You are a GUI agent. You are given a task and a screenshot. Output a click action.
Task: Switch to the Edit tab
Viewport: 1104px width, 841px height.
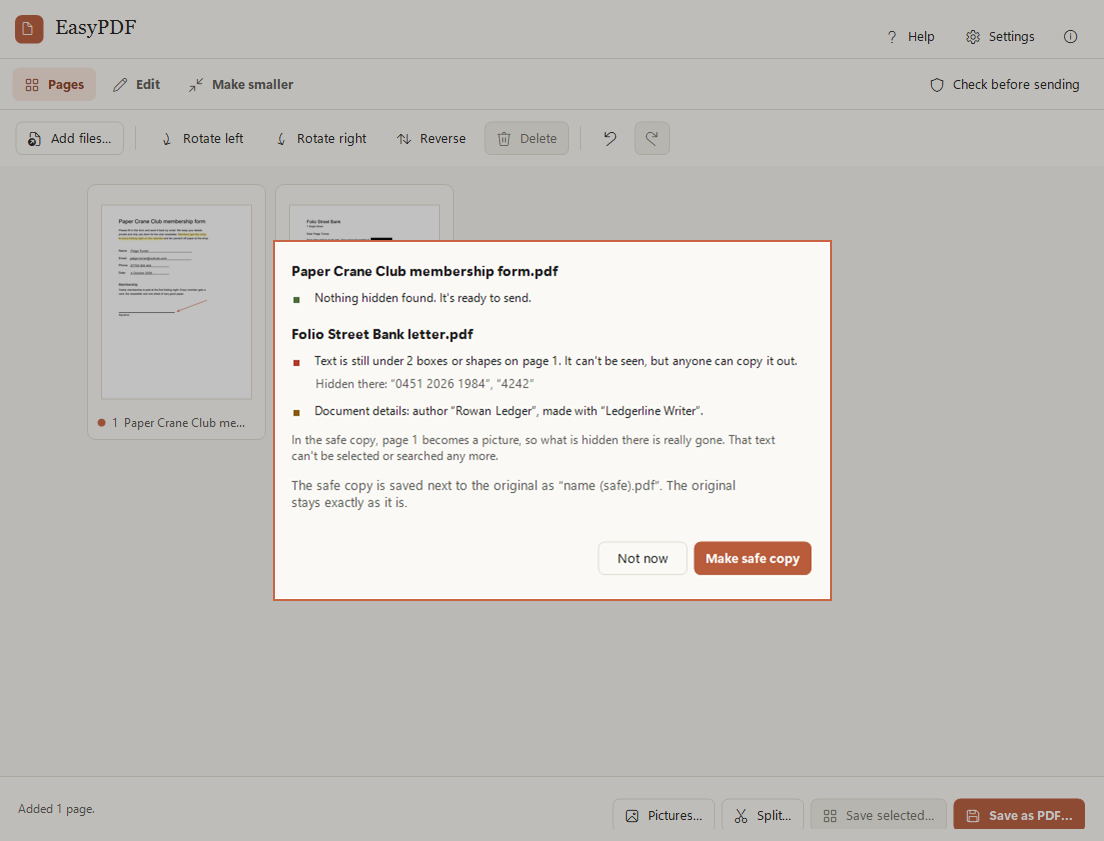pos(137,85)
